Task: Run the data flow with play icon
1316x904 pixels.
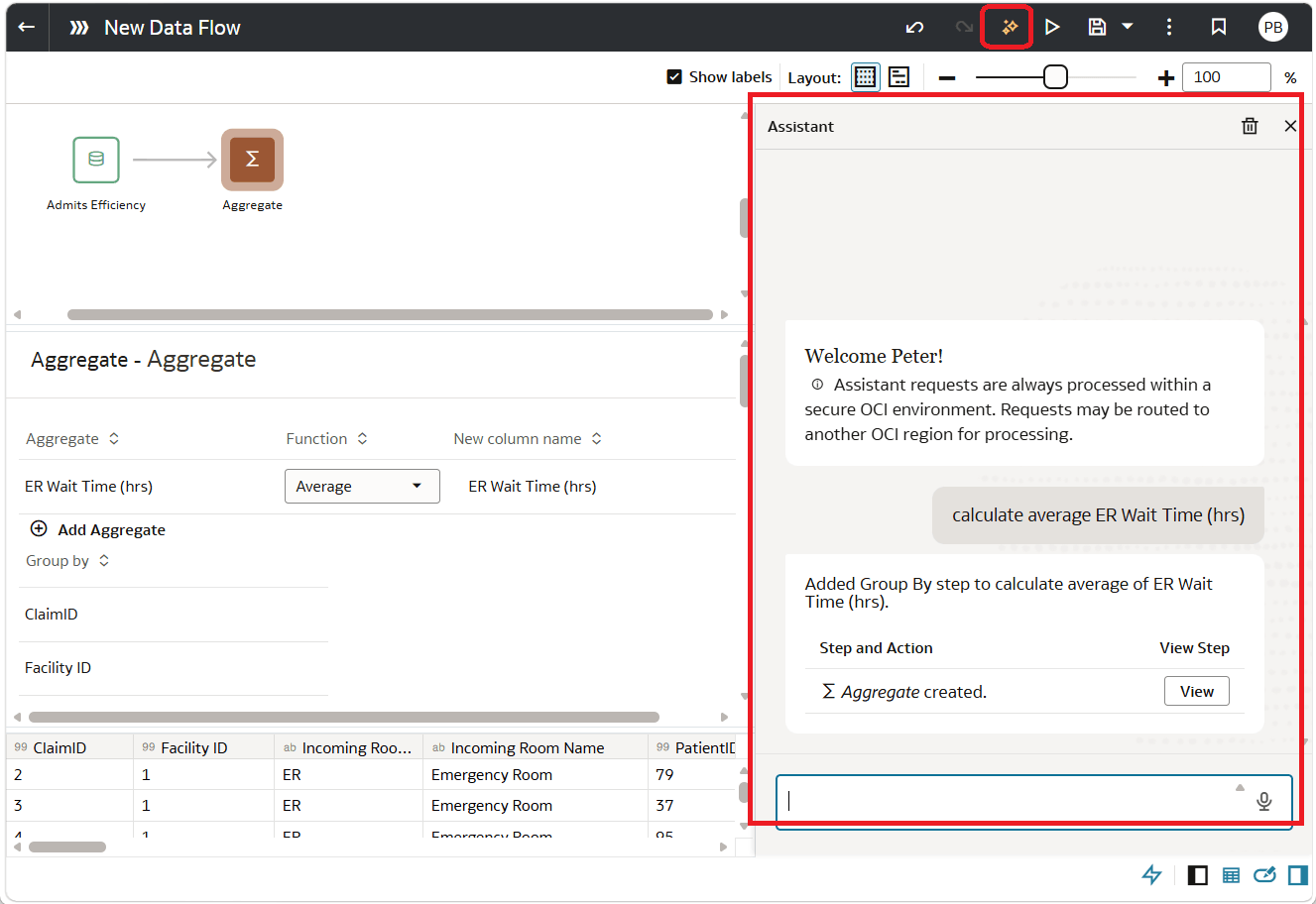Action: (x=1052, y=27)
